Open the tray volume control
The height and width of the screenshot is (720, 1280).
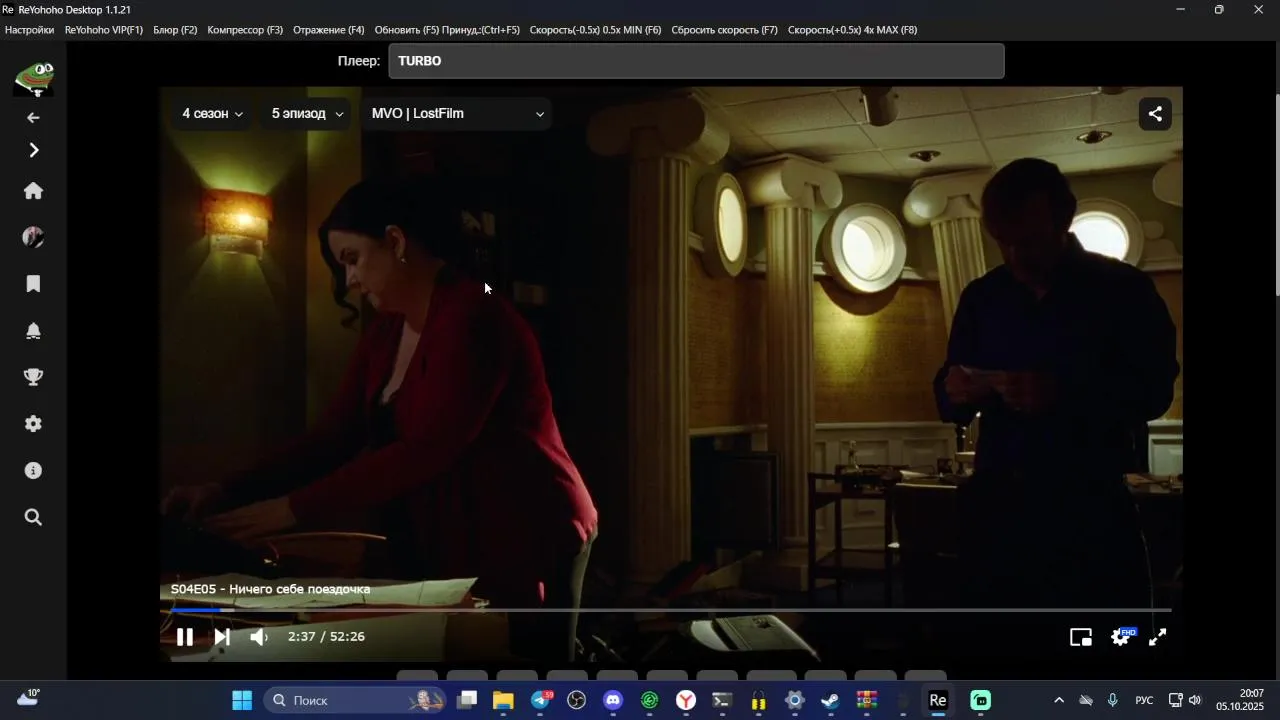(x=1195, y=700)
